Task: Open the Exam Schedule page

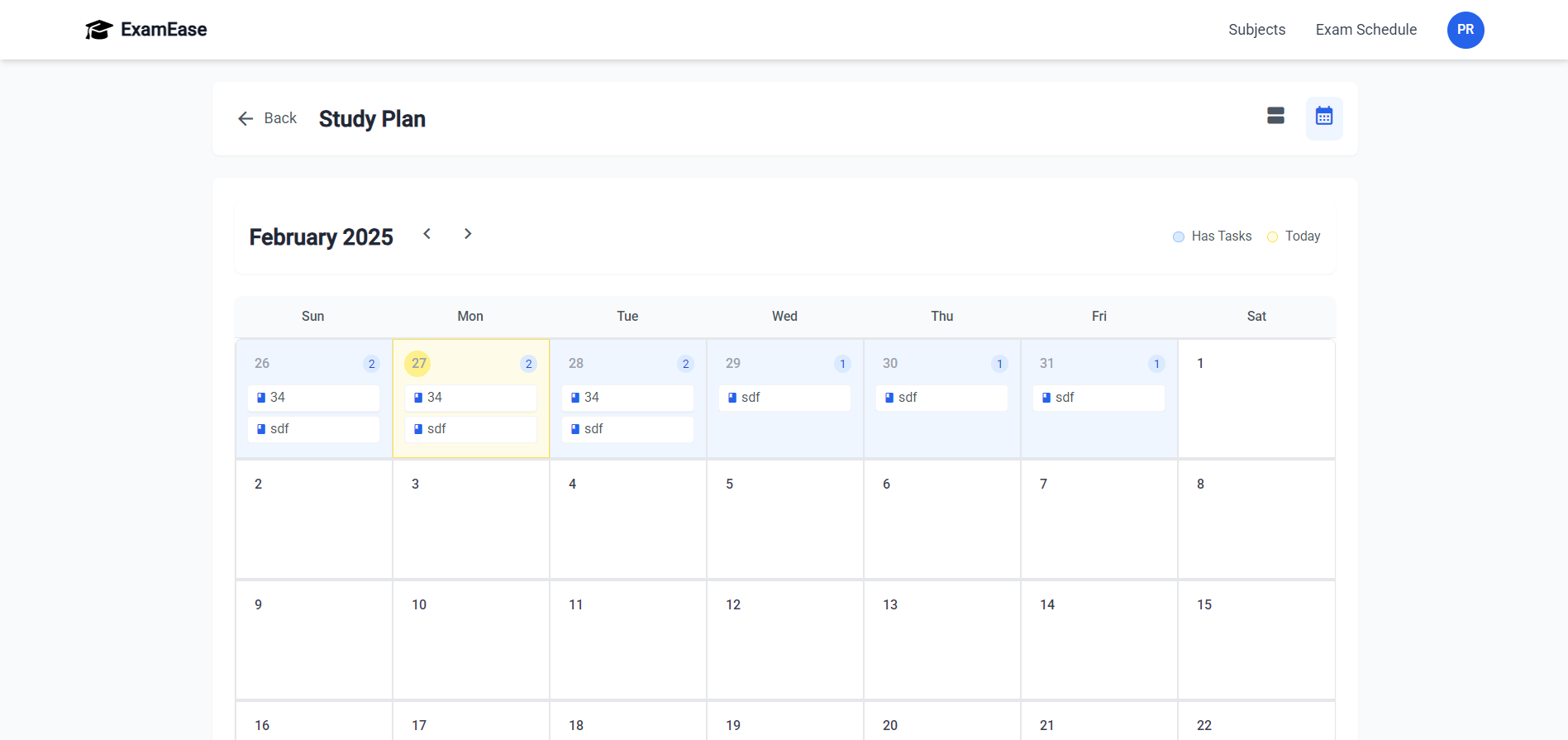Action: (x=1366, y=30)
